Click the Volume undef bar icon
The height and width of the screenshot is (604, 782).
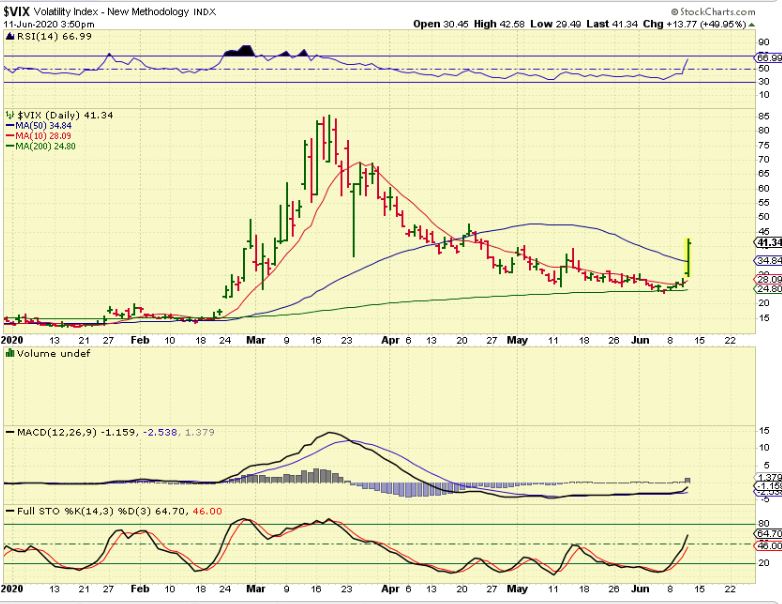[x=10, y=353]
